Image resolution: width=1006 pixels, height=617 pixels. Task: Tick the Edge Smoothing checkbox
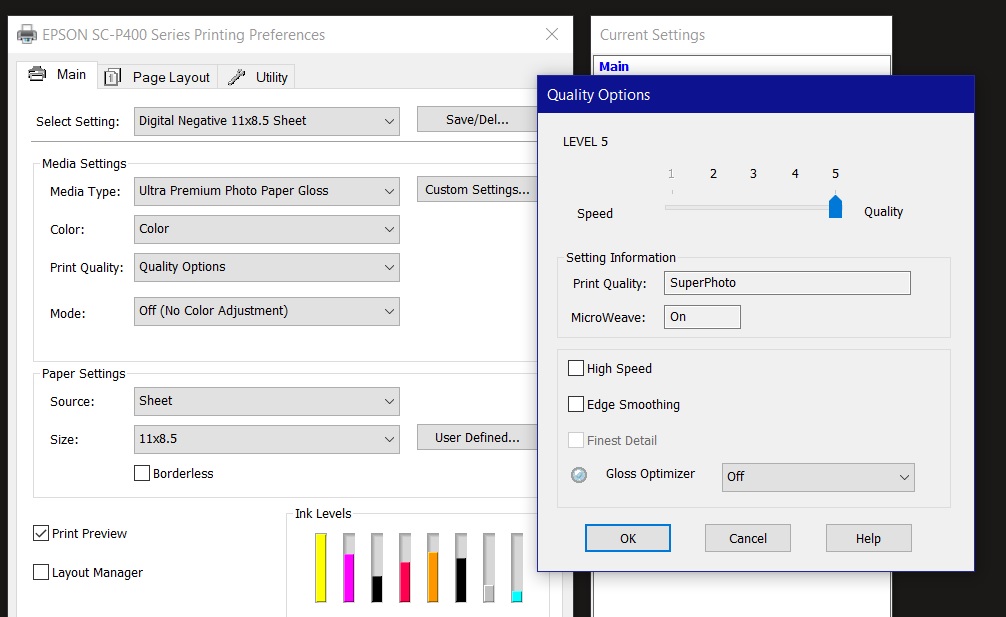click(x=576, y=404)
